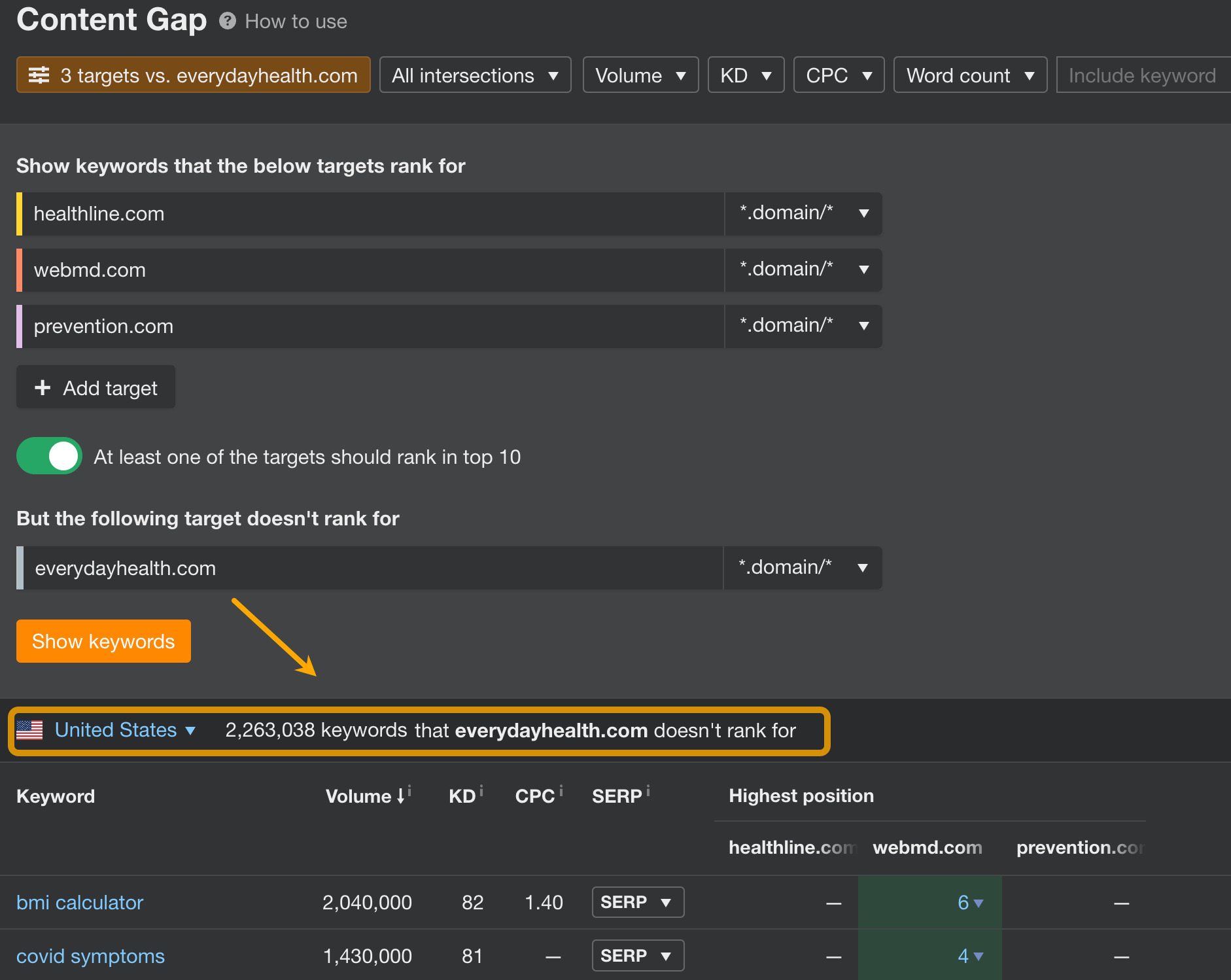1231x980 pixels.
Task: Click the United States flag icon
Action: tap(31, 730)
